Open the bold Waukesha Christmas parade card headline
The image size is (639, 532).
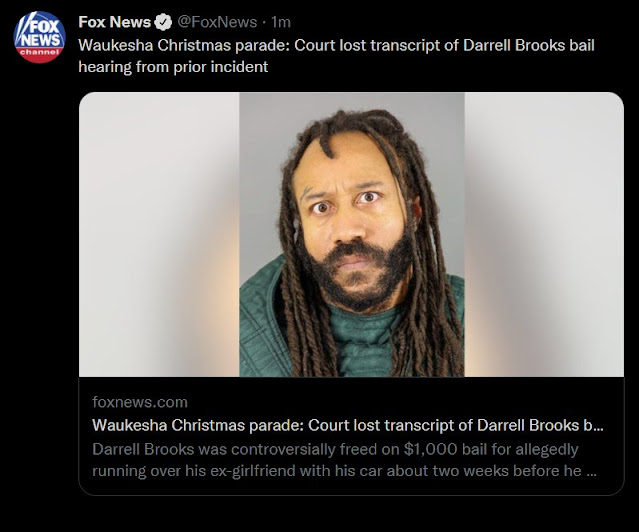click(348, 425)
